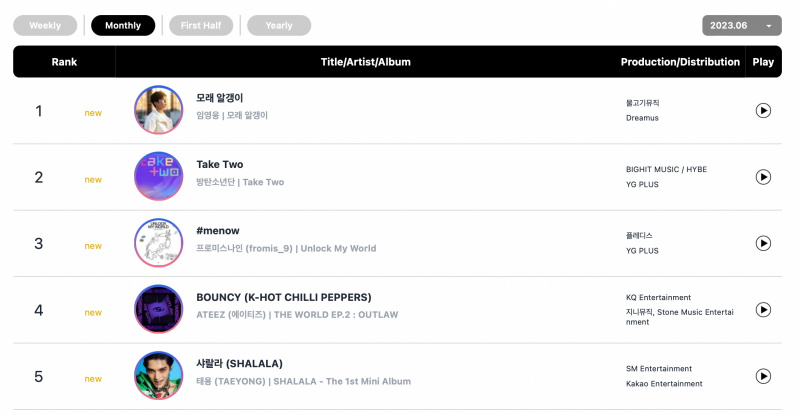Viewport: 800px width, 415px height.
Task: Open the 임영웅 album cover thumbnail
Action: (159, 110)
